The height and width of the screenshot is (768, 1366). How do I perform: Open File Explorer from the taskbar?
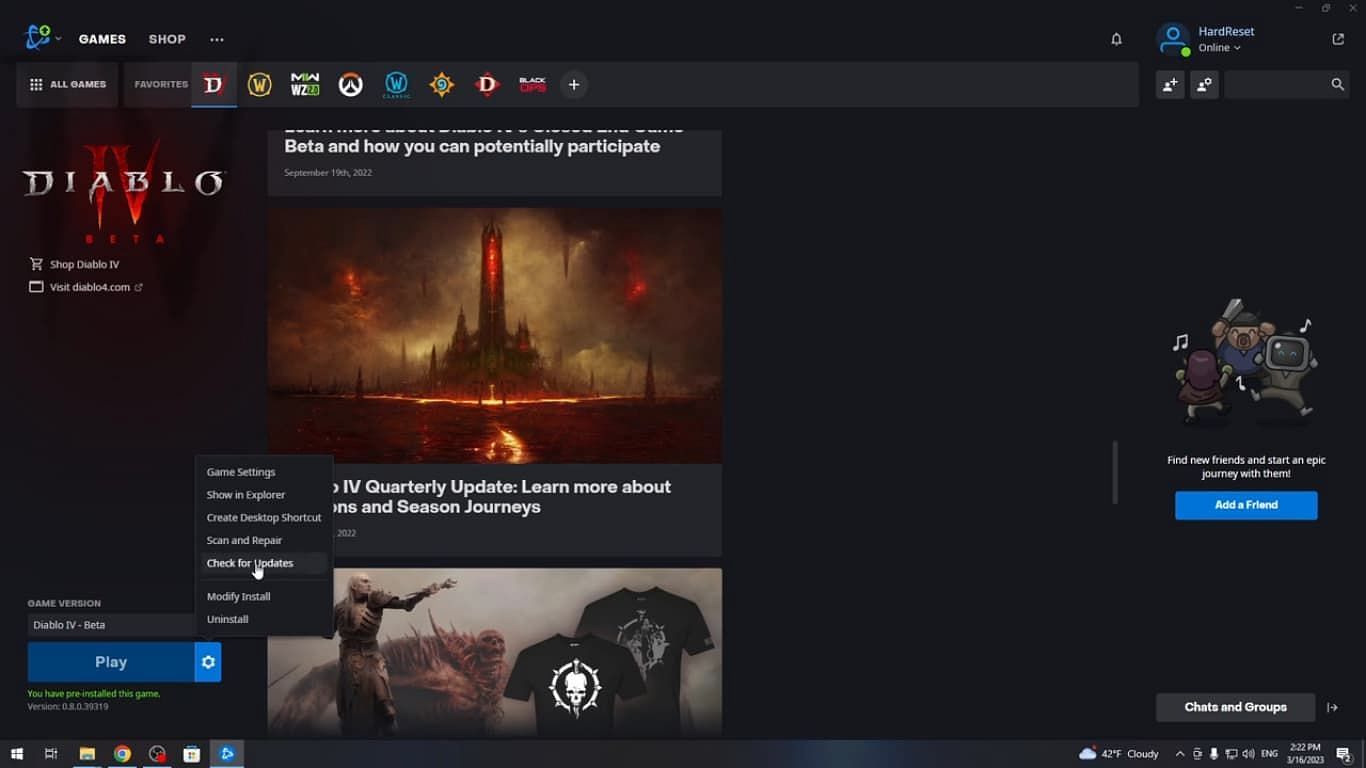pos(87,754)
